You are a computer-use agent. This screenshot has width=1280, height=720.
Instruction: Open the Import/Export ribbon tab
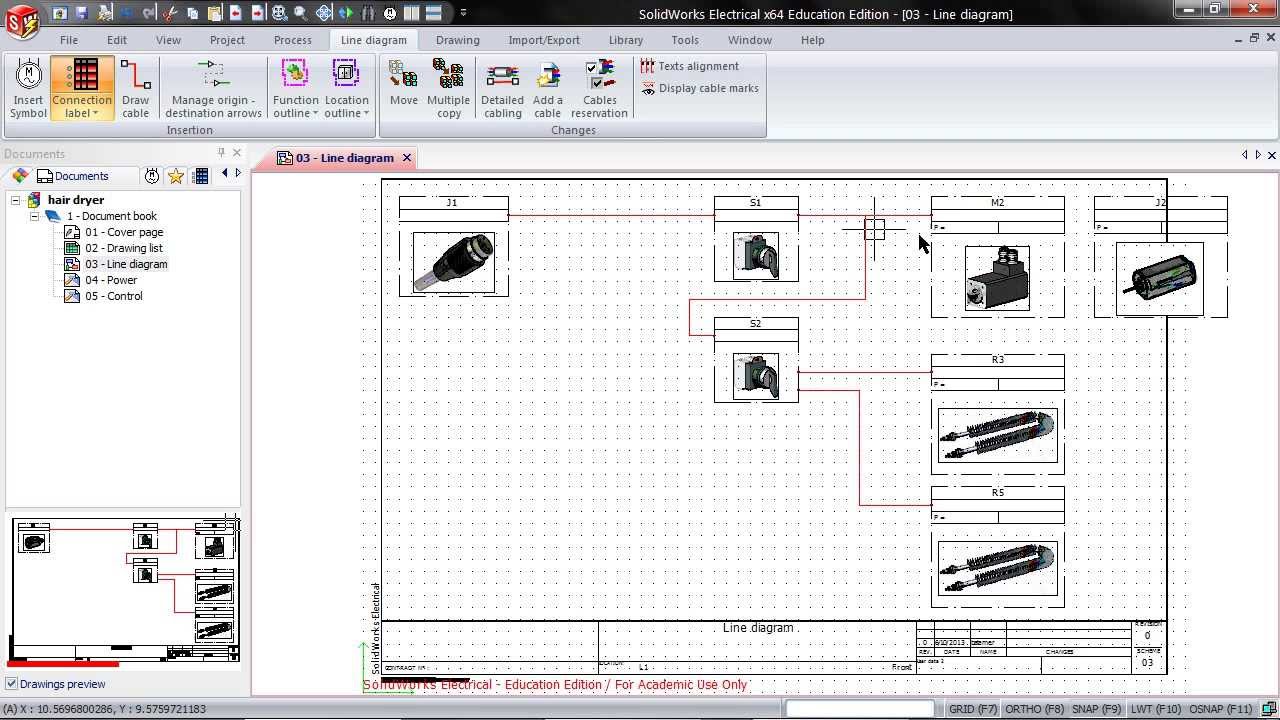[543, 40]
